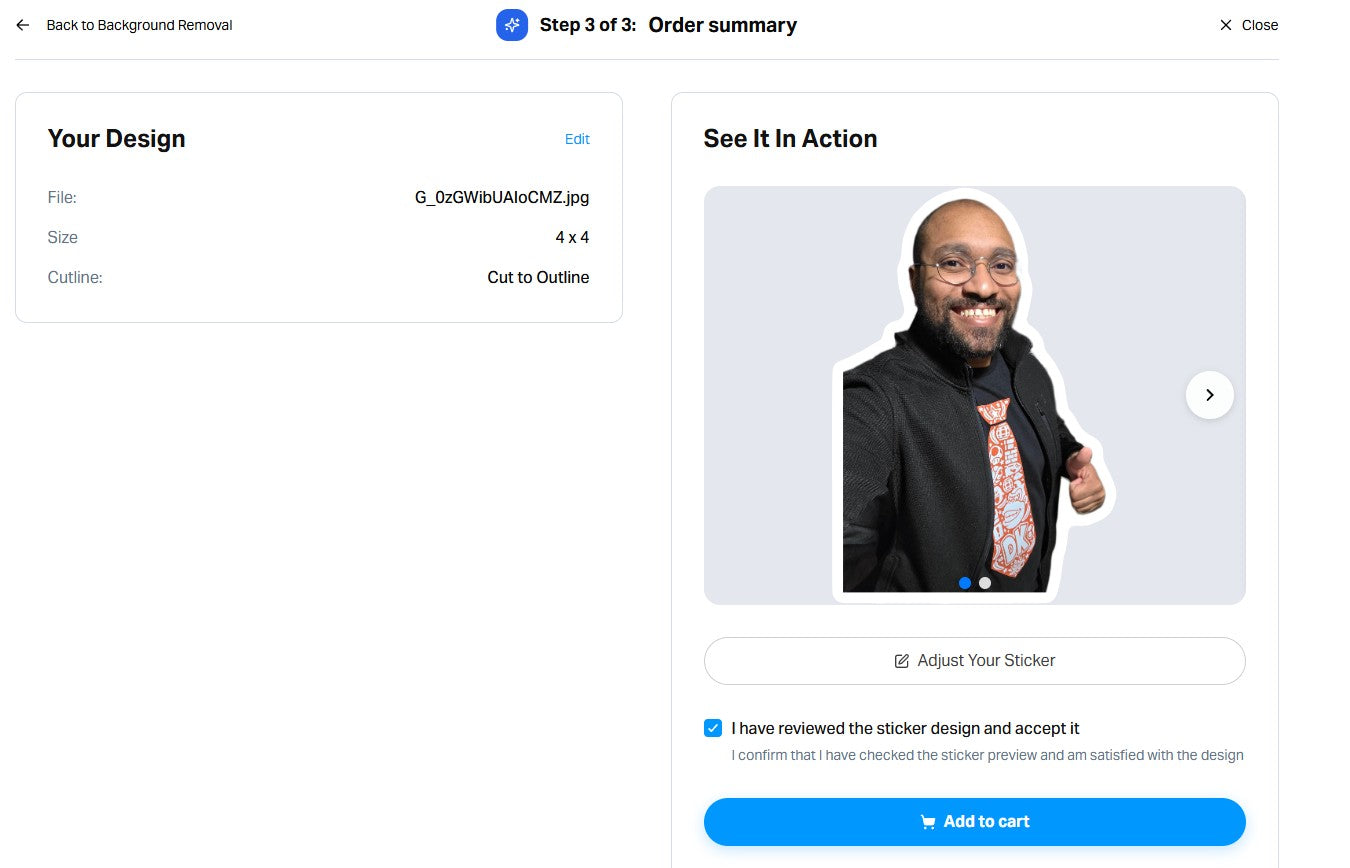Click the 'I have reviewed the sticker design' label
The height and width of the screenshot is (868, 1350).
pyautogui.click(x=905, y=729)
